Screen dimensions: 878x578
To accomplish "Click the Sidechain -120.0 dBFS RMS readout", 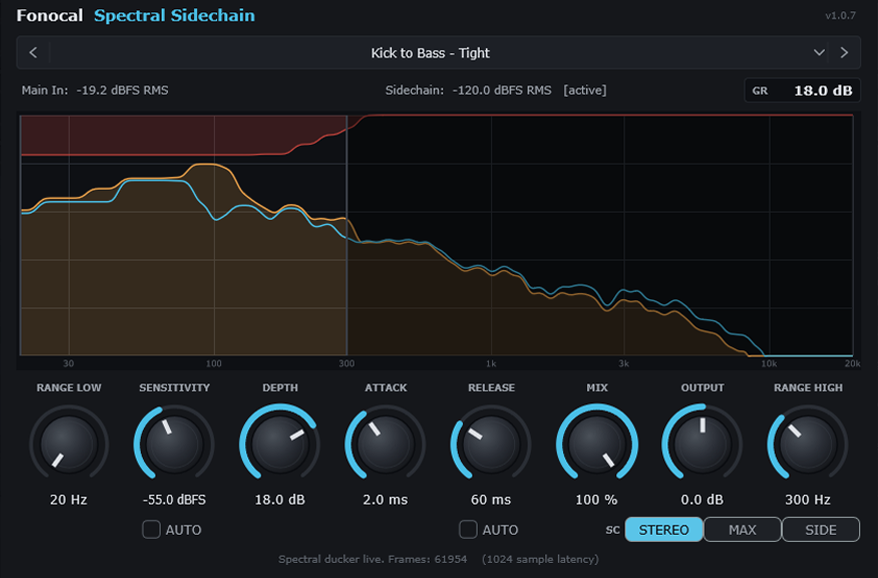I will click(468, 90).
